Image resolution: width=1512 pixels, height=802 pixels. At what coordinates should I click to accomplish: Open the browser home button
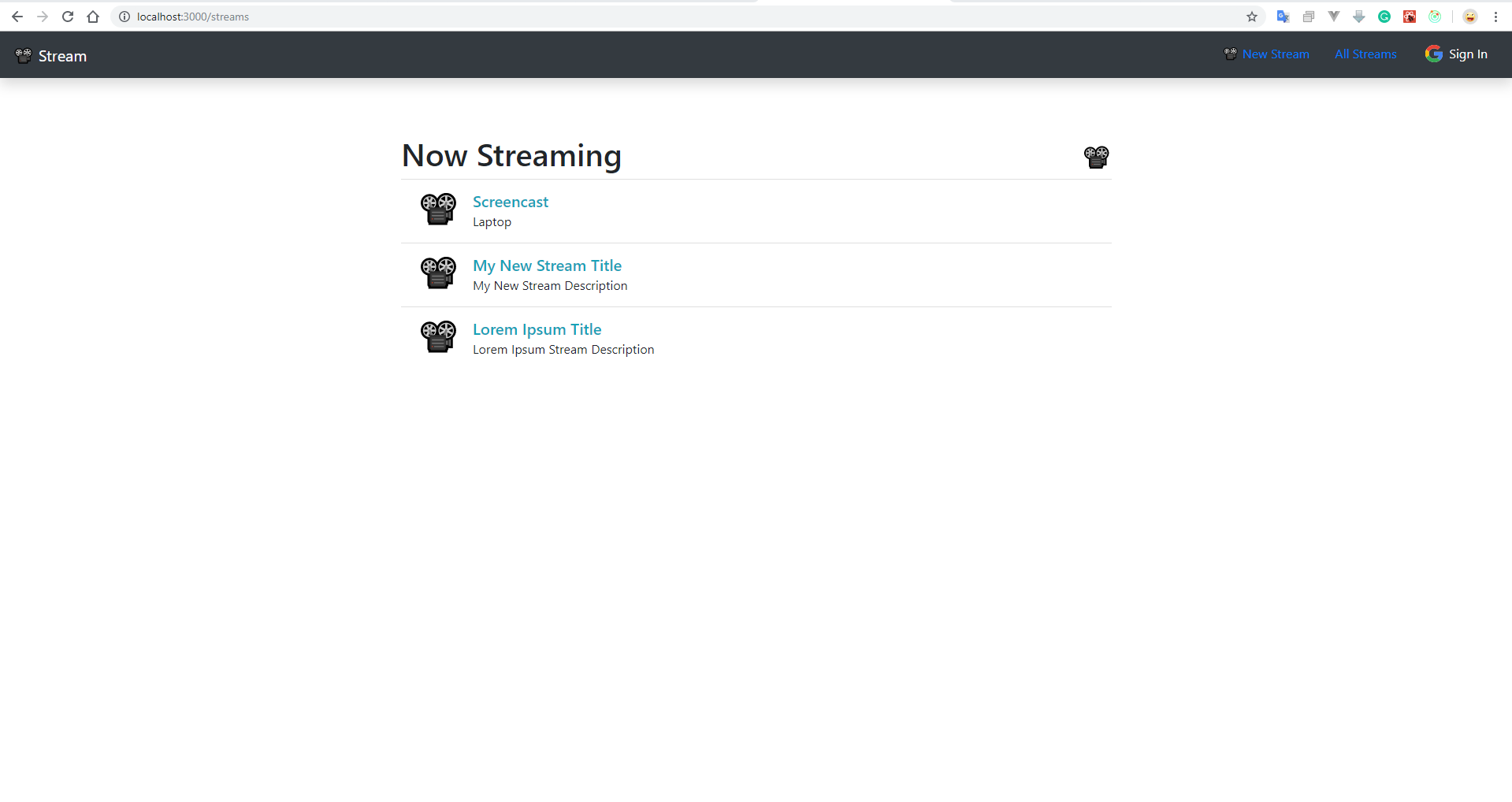pos(93,17)
